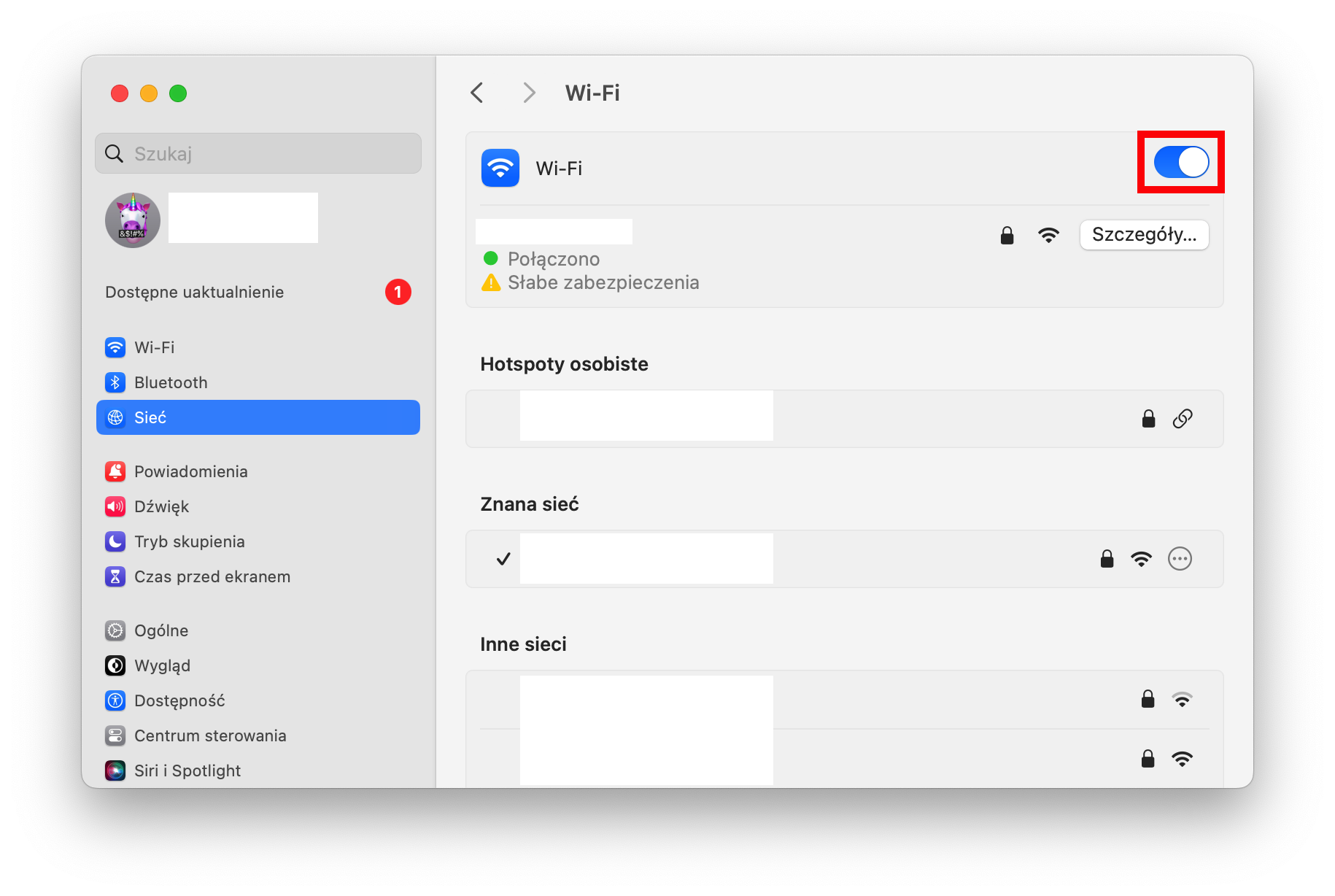Click the blue Wi-Fi icon in the main panel
The height and width of the screenshot is (896, 1335).
coord(500,168)
